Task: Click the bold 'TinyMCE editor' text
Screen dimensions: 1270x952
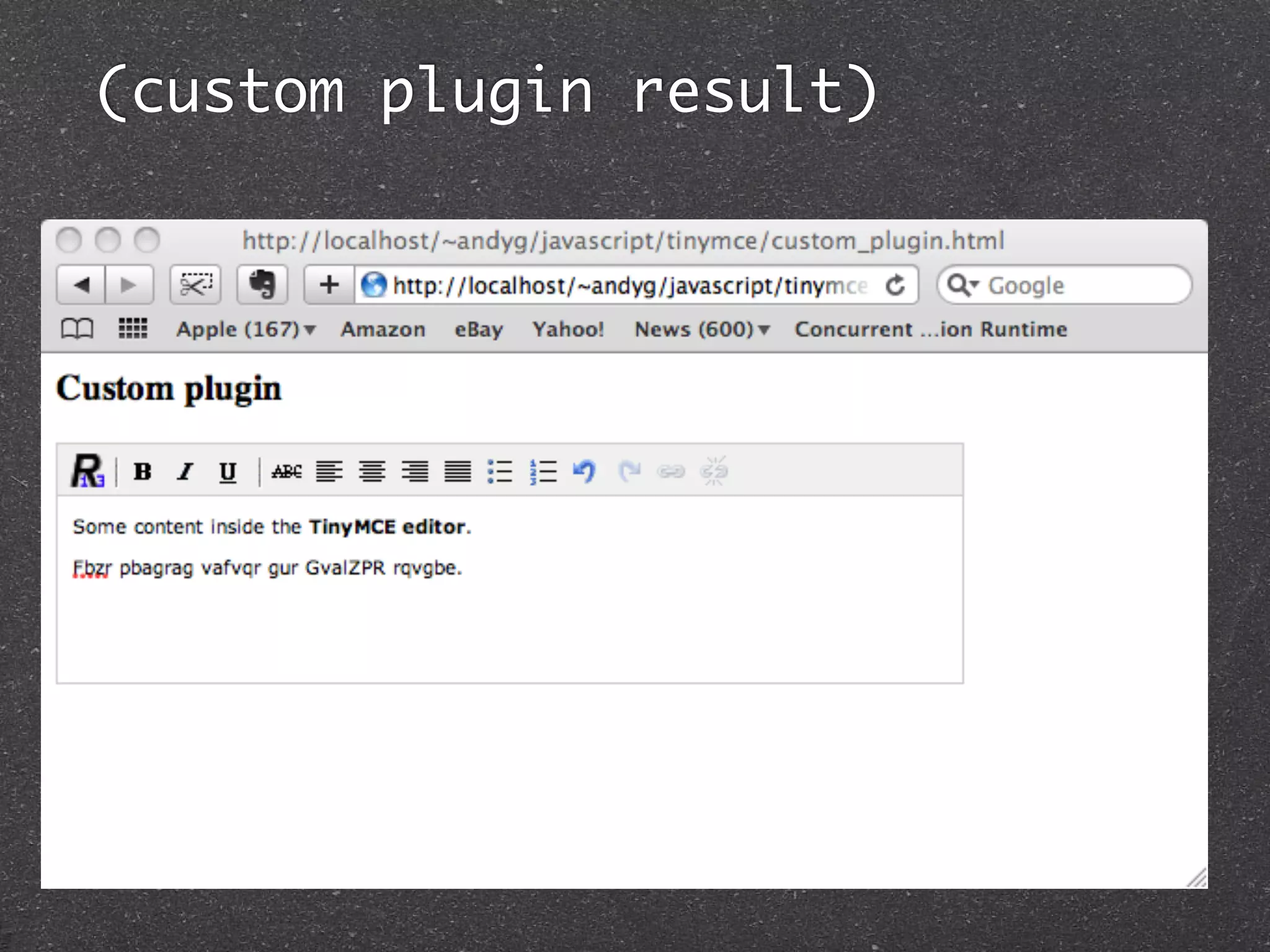Action: pyautogui.click(x=387, y=527)
